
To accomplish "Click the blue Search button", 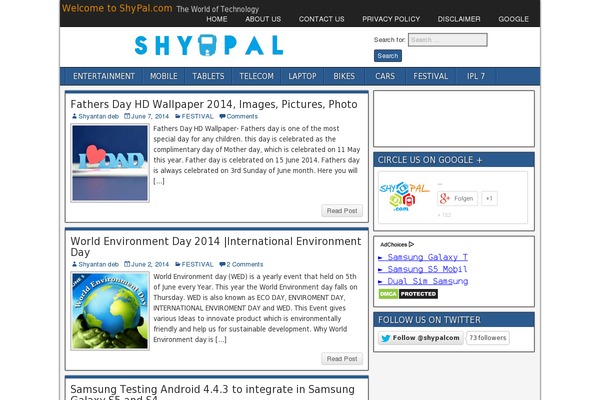I will coord(388,56).
